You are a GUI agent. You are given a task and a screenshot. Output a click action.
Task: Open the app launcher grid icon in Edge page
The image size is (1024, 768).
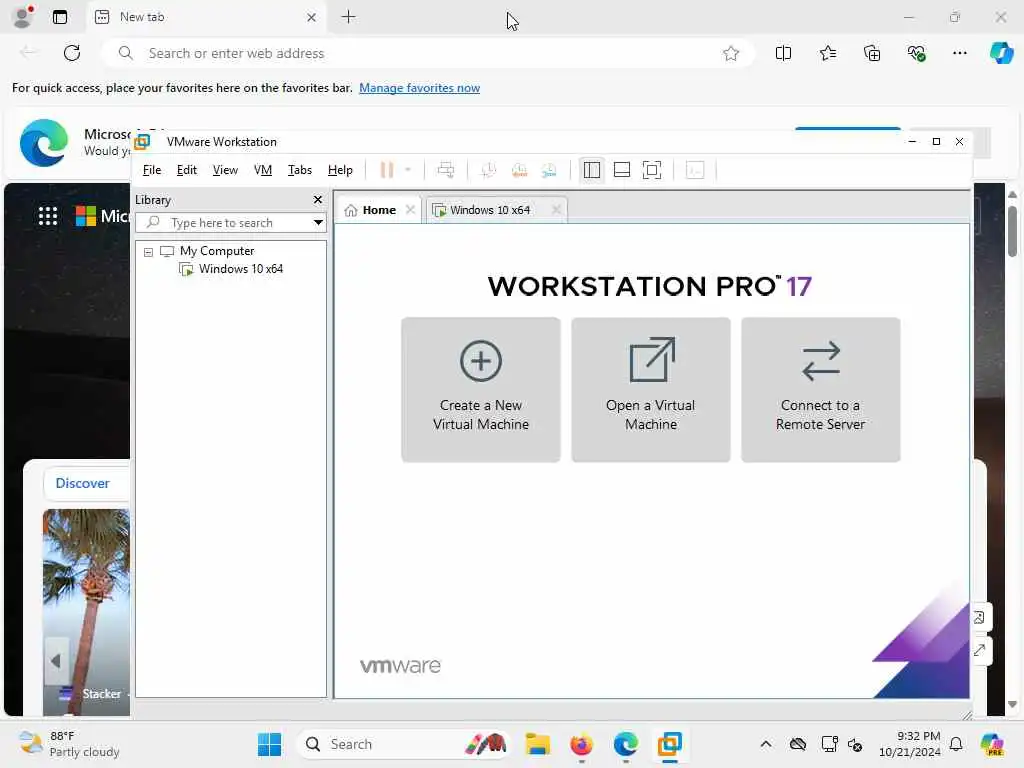(x=48, y=216)
